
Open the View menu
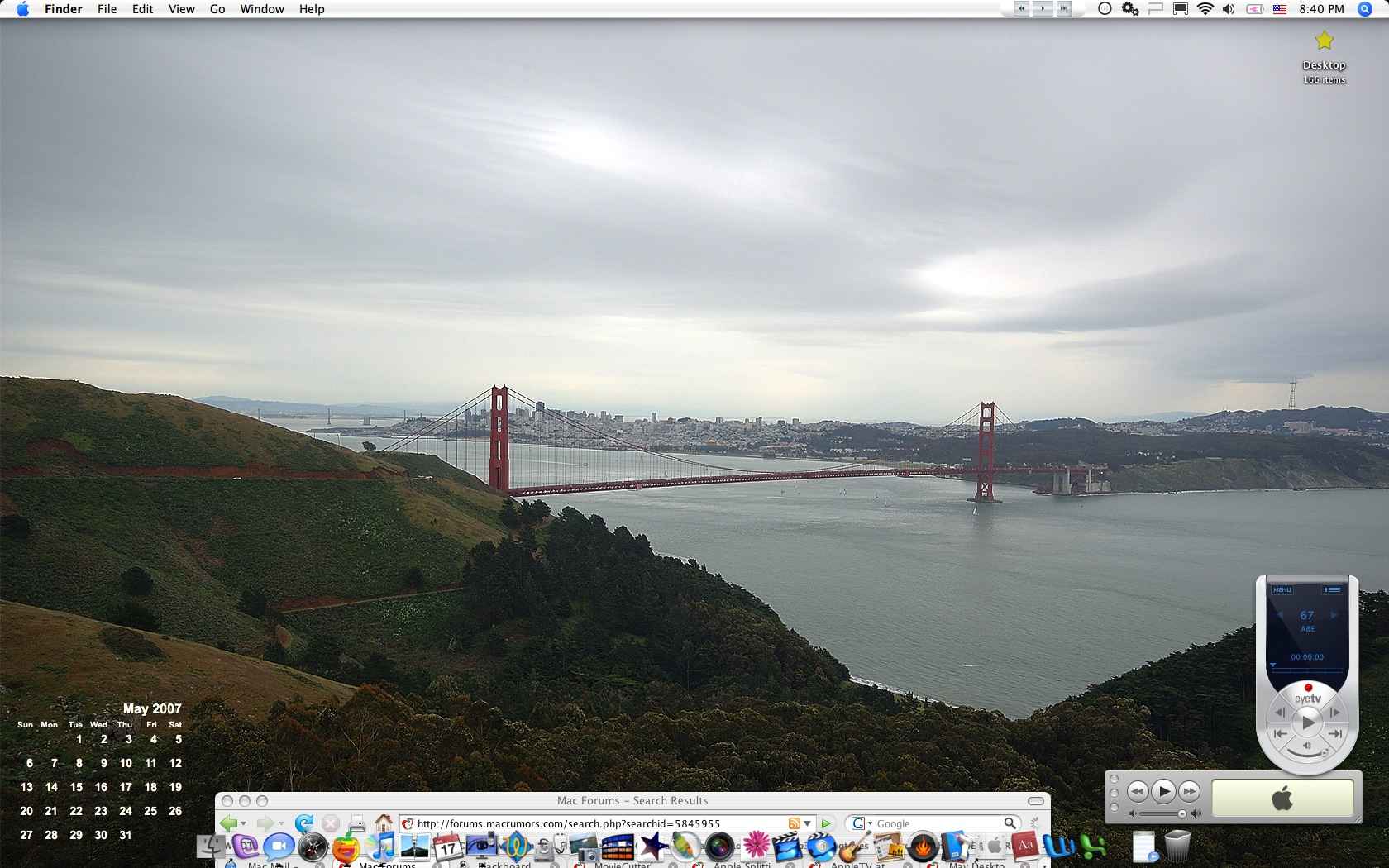pyautogui.click(x=181, y=9)
